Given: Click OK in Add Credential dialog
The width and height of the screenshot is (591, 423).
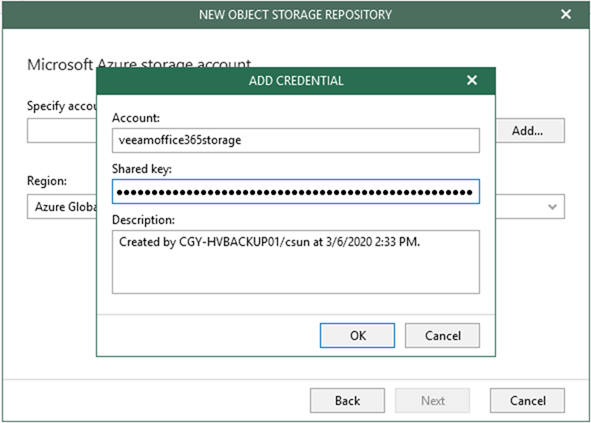Looking at the screenshot, I should coord(357,335).
